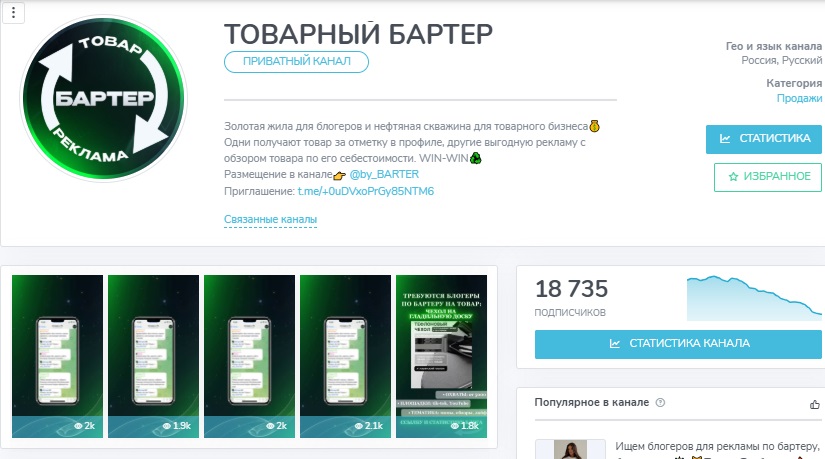Follow the t.me invitation link

(x=366, y=191)
